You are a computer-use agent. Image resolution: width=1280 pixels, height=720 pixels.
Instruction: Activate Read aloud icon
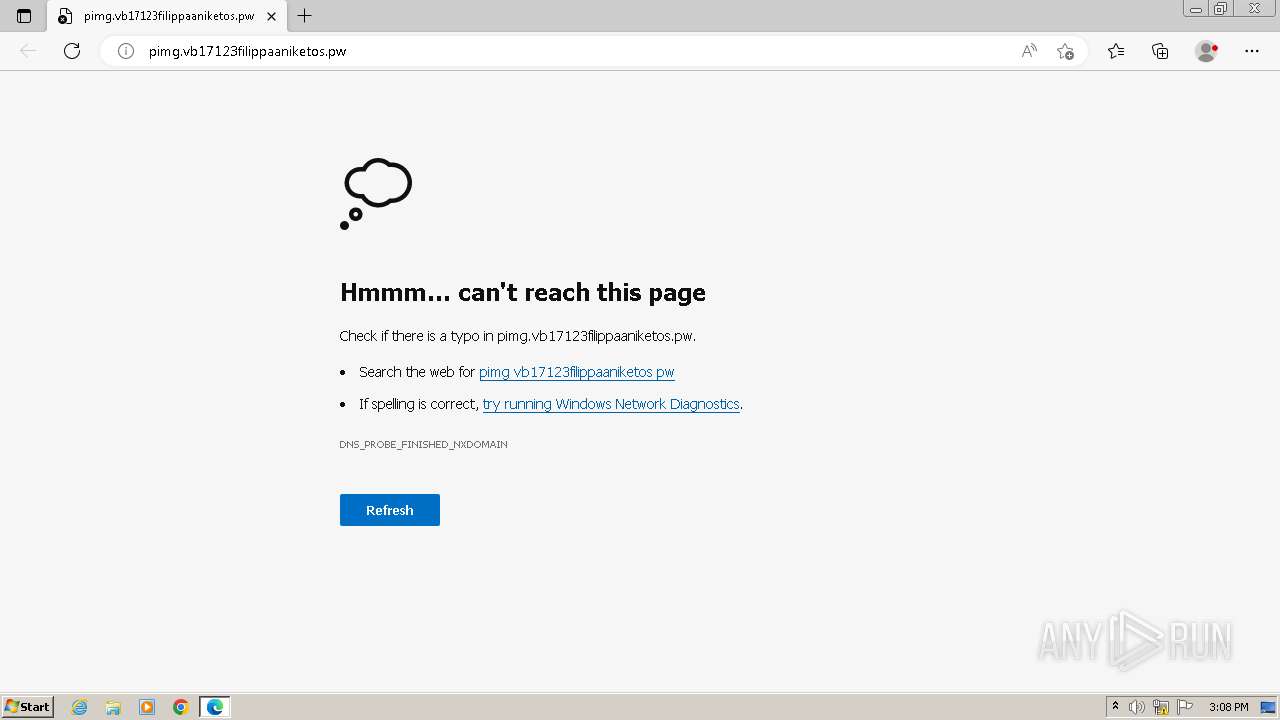[x=1029, y=51]
